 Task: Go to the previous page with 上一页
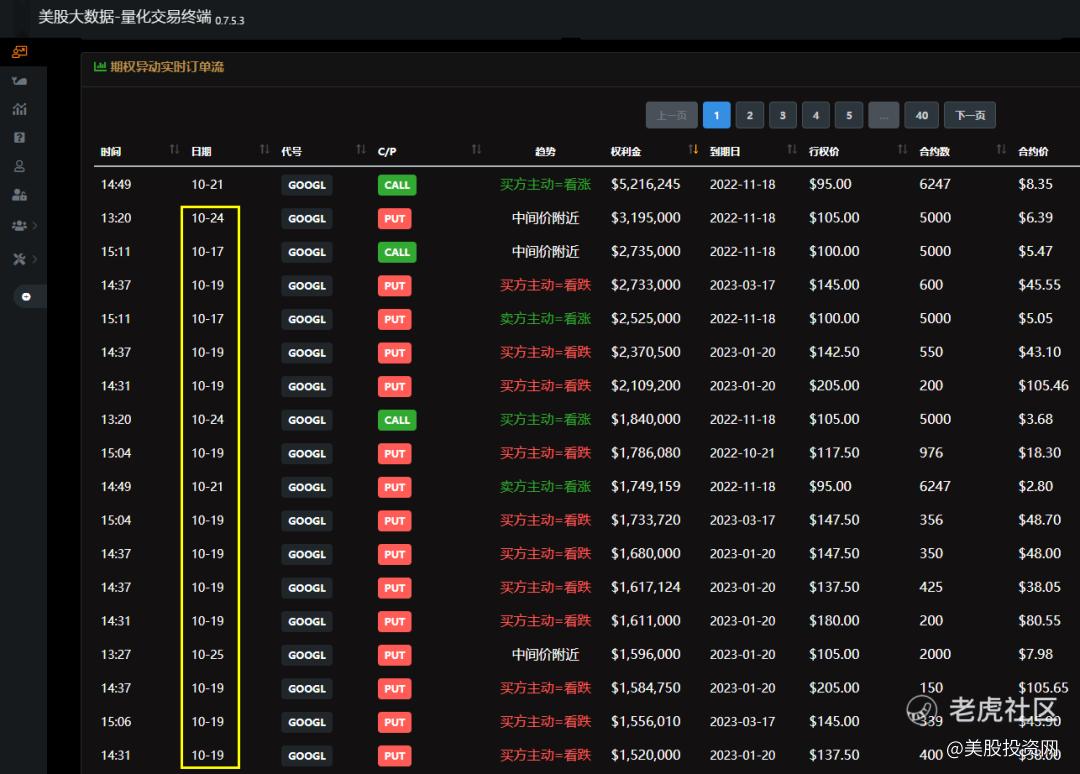672,115
